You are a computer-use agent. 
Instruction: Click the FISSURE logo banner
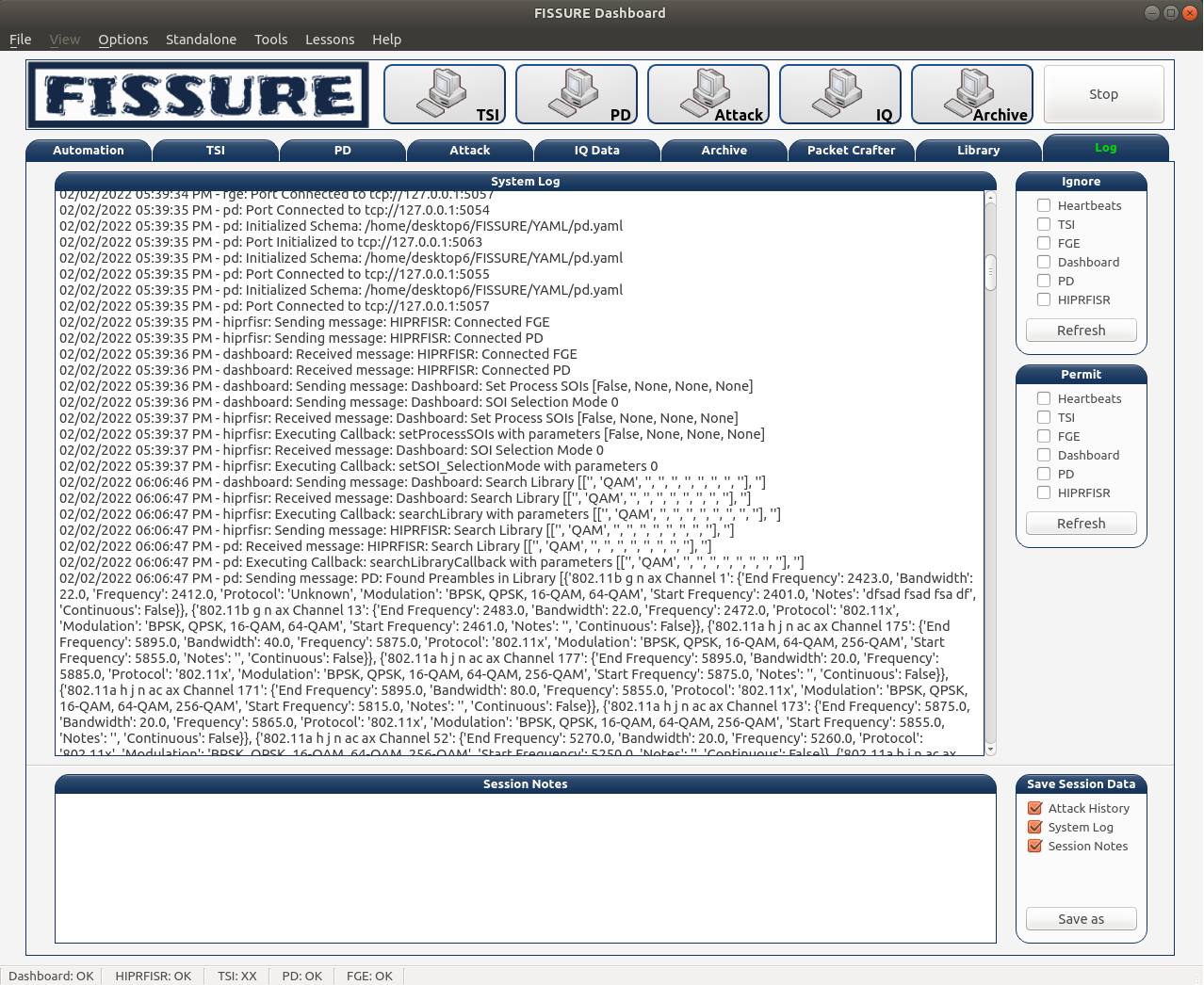pyautogui.click(x=199, y=95)
